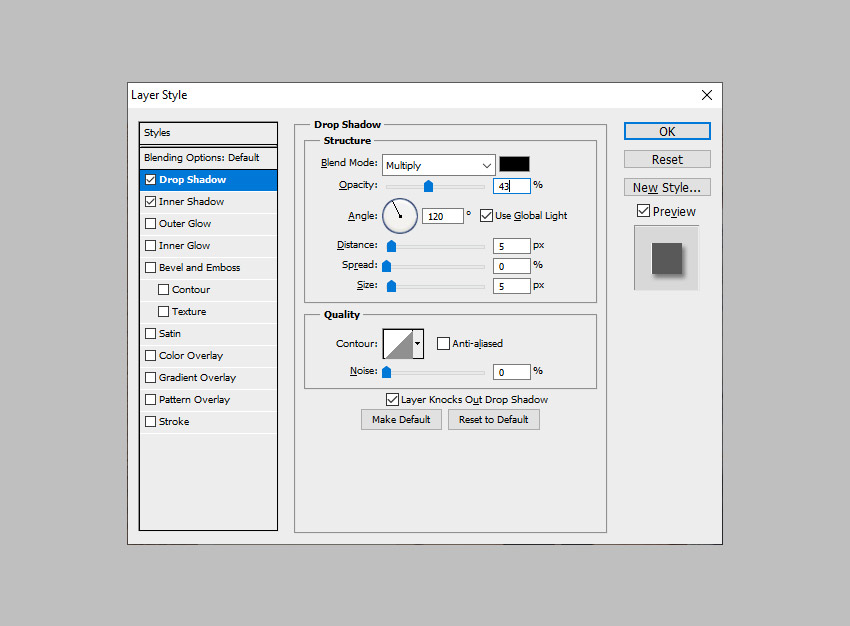Image resolution: width=850 pixels, height=626 pixels.
Task: Open the Contour curve thumbnail
Action: 398,344
